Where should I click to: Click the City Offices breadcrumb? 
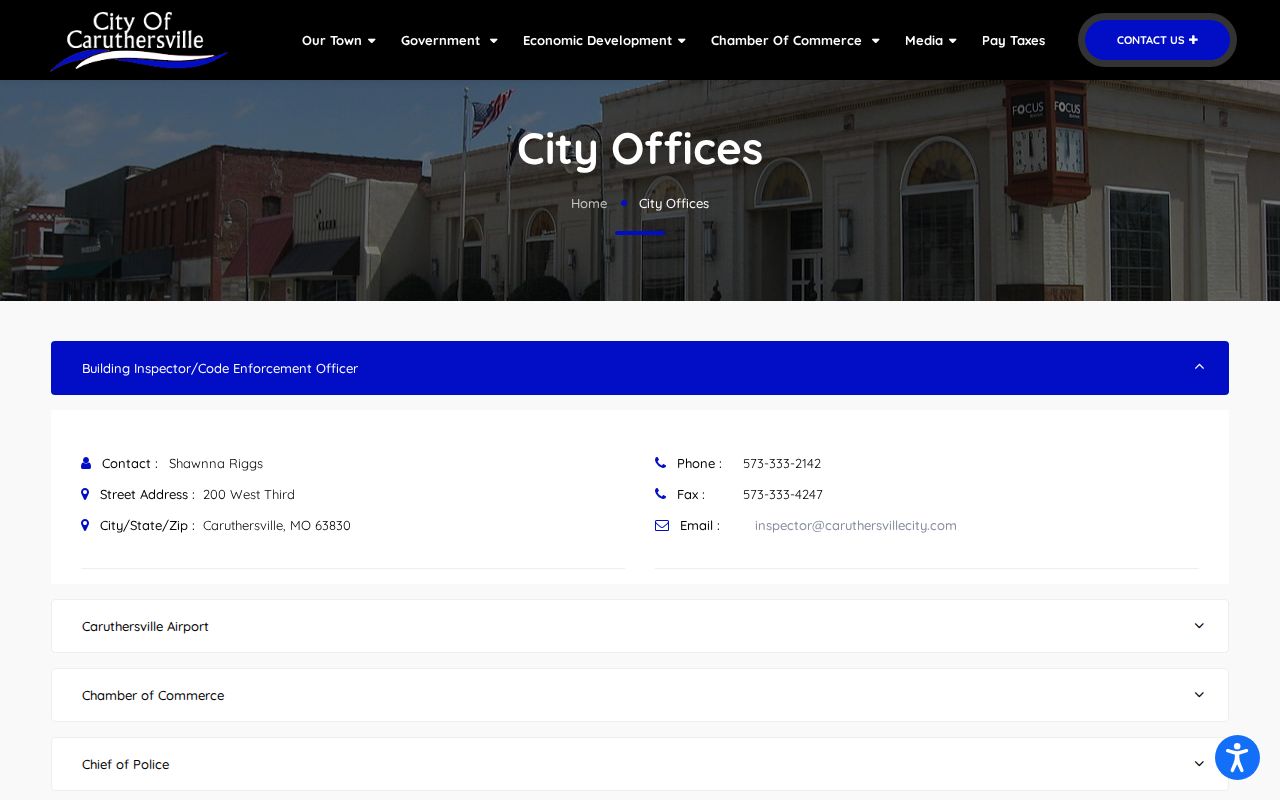pos(674,203)
